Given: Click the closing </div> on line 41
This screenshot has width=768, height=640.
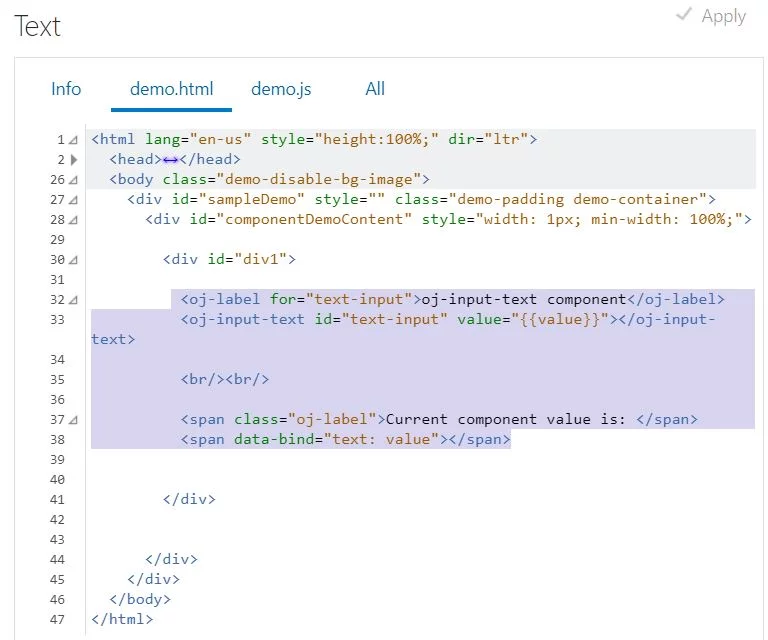Looking at the screenshot, I should [x=189, y=499].
